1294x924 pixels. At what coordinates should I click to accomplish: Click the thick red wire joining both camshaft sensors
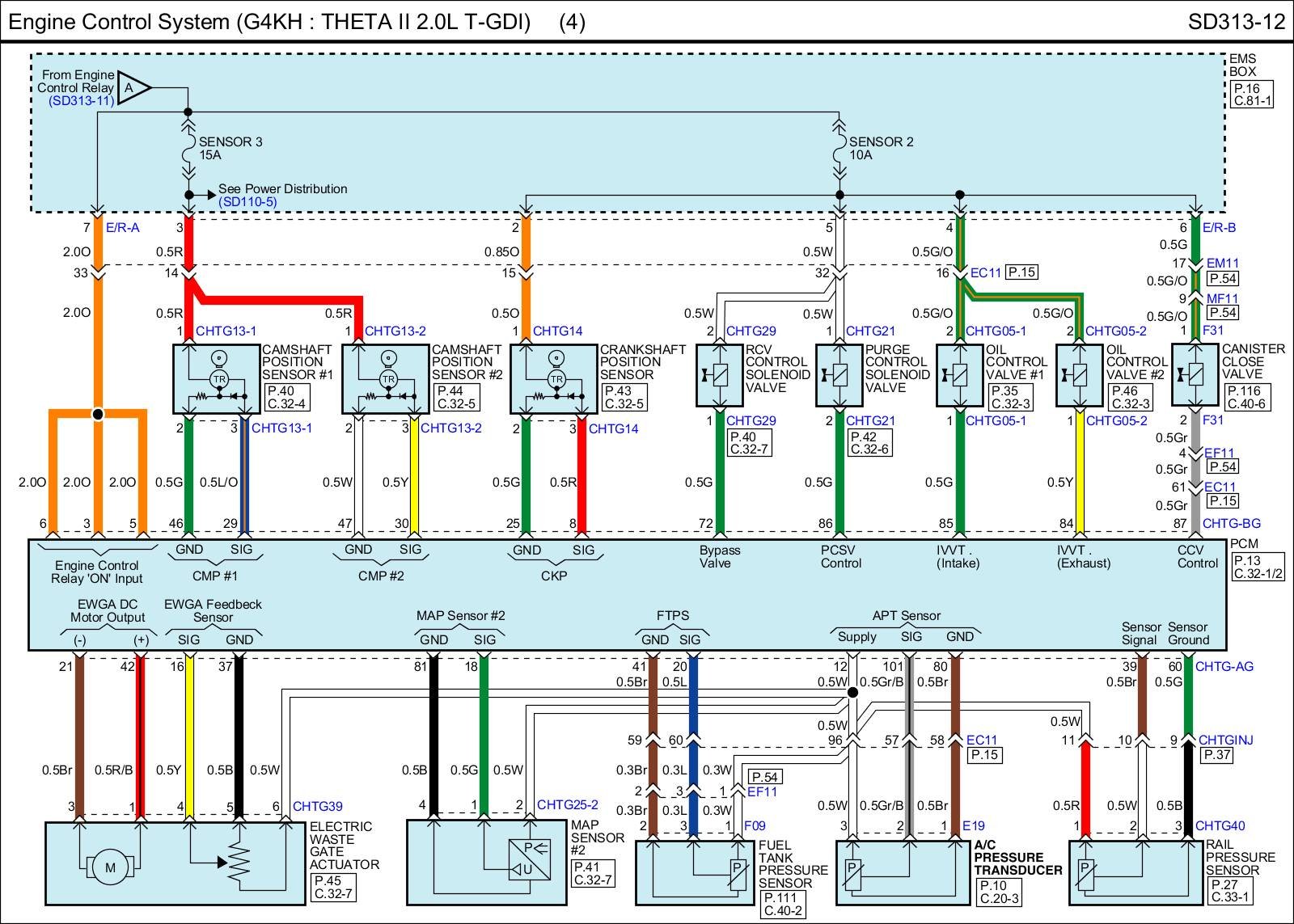click(x=275, y=301)
